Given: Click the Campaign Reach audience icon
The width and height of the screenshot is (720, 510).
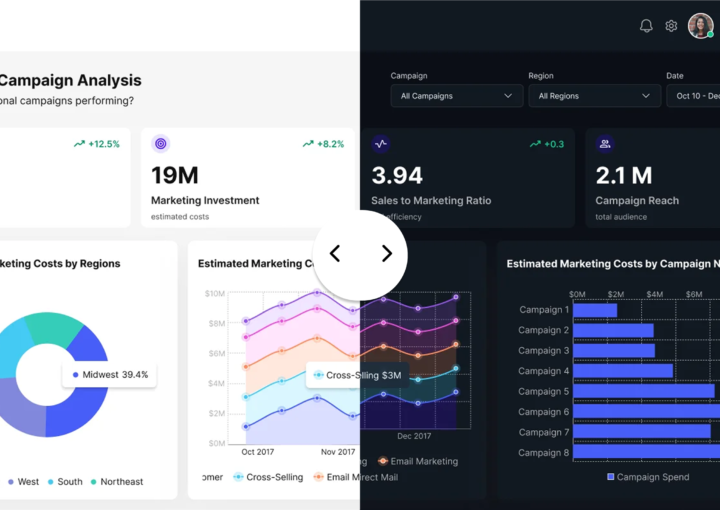Looking at the screenshot, I should [605, 144].
